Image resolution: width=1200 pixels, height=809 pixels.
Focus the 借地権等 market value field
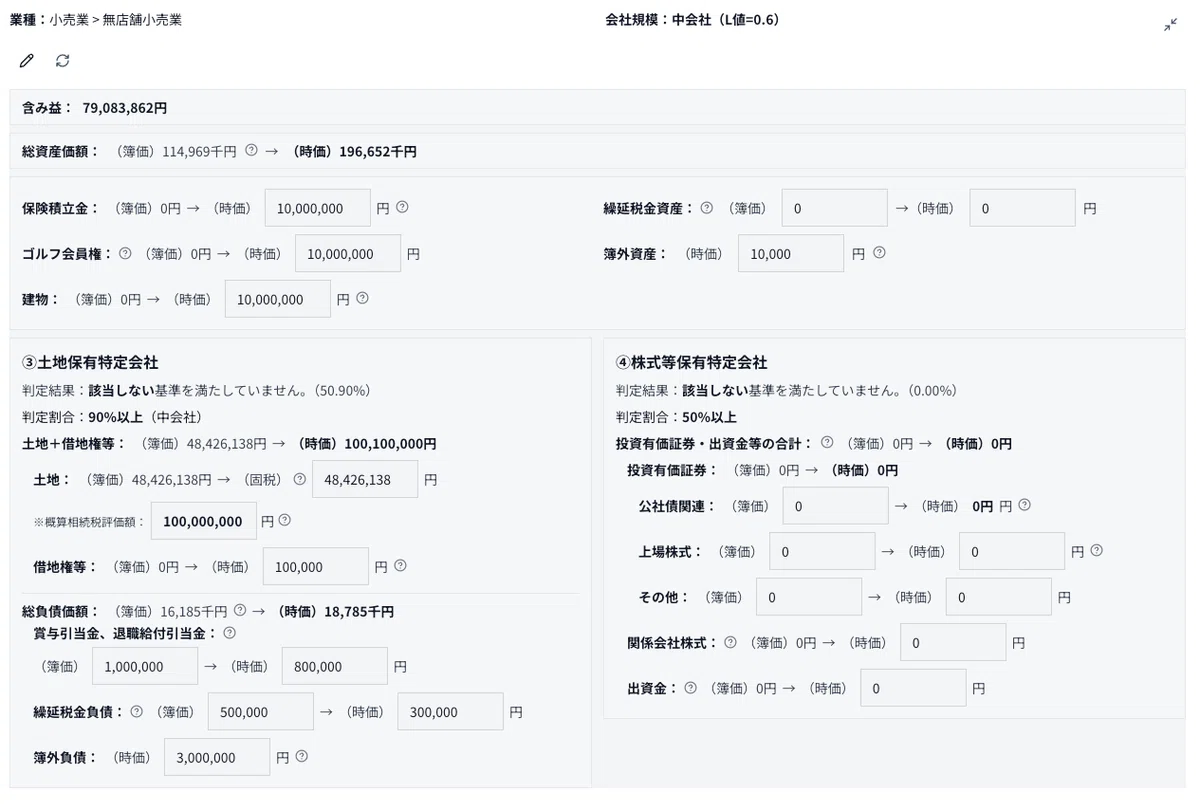tap(316, 566)
